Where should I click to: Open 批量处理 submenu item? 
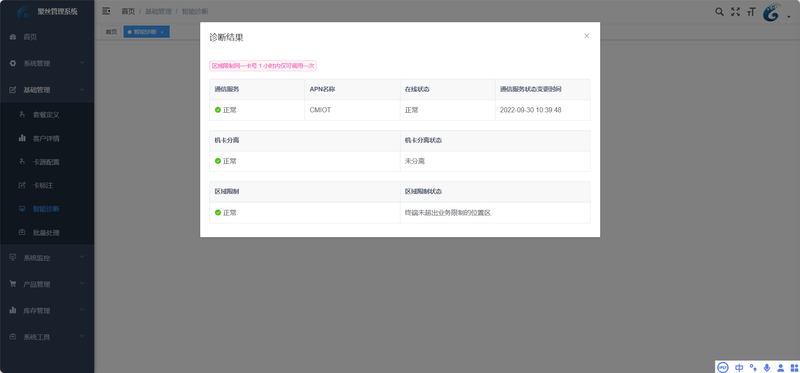47,233
